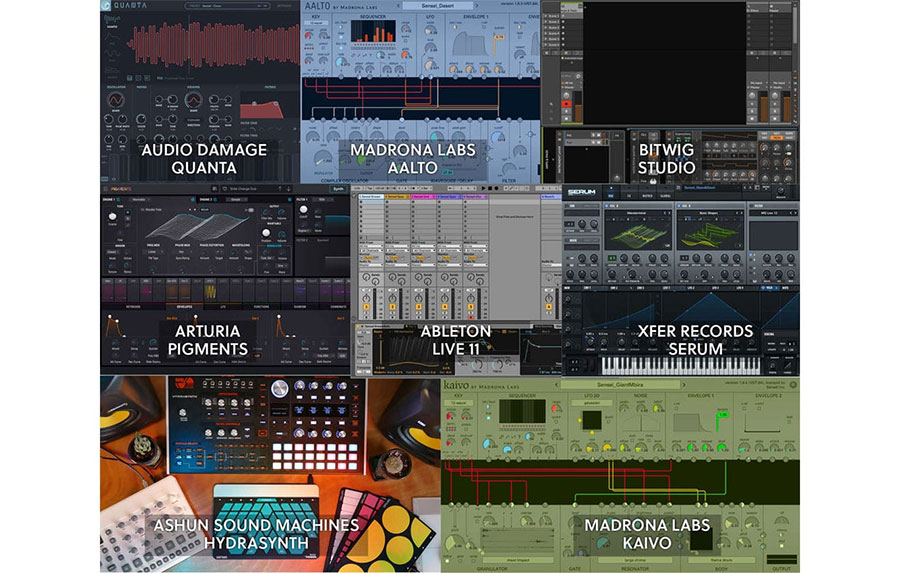Click the Serum logo
The height and width of the screenshot is (573, 900).
581,192
